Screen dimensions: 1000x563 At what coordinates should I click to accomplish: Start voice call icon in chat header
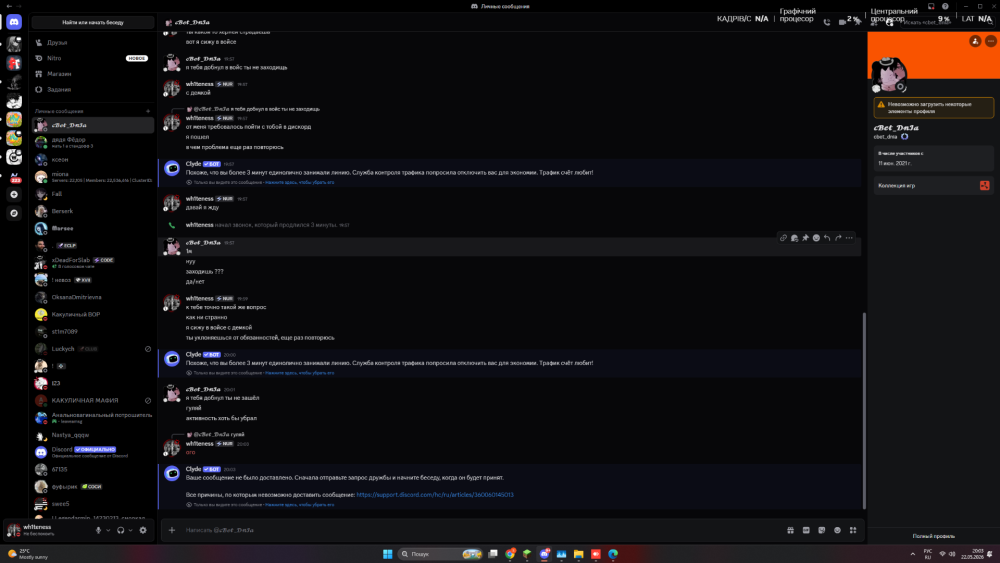[827, 22]
